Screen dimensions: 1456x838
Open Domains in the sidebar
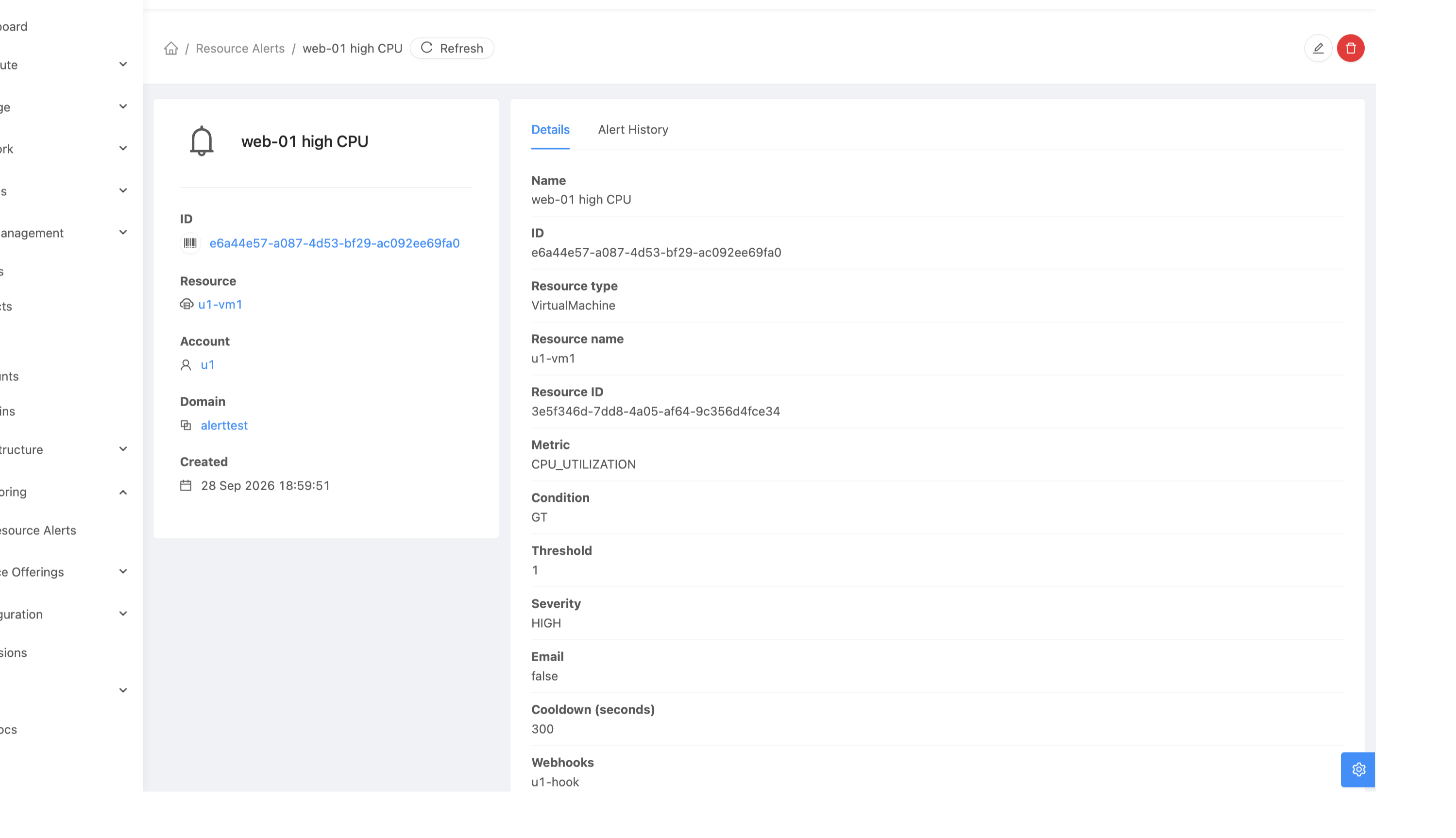pos(7,411)
